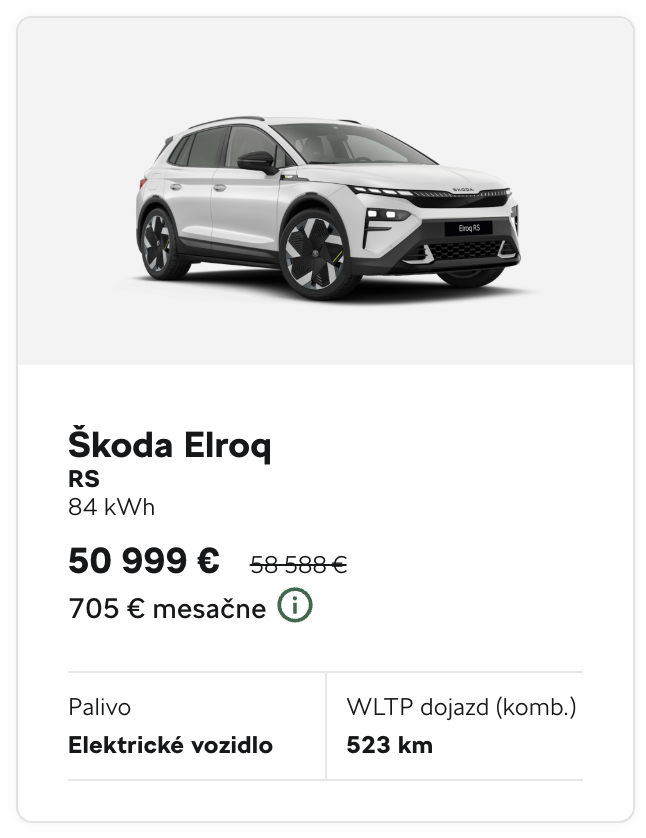Open the Škoda Elroq title link
The image size is (646, 838).
coord(169,445)
